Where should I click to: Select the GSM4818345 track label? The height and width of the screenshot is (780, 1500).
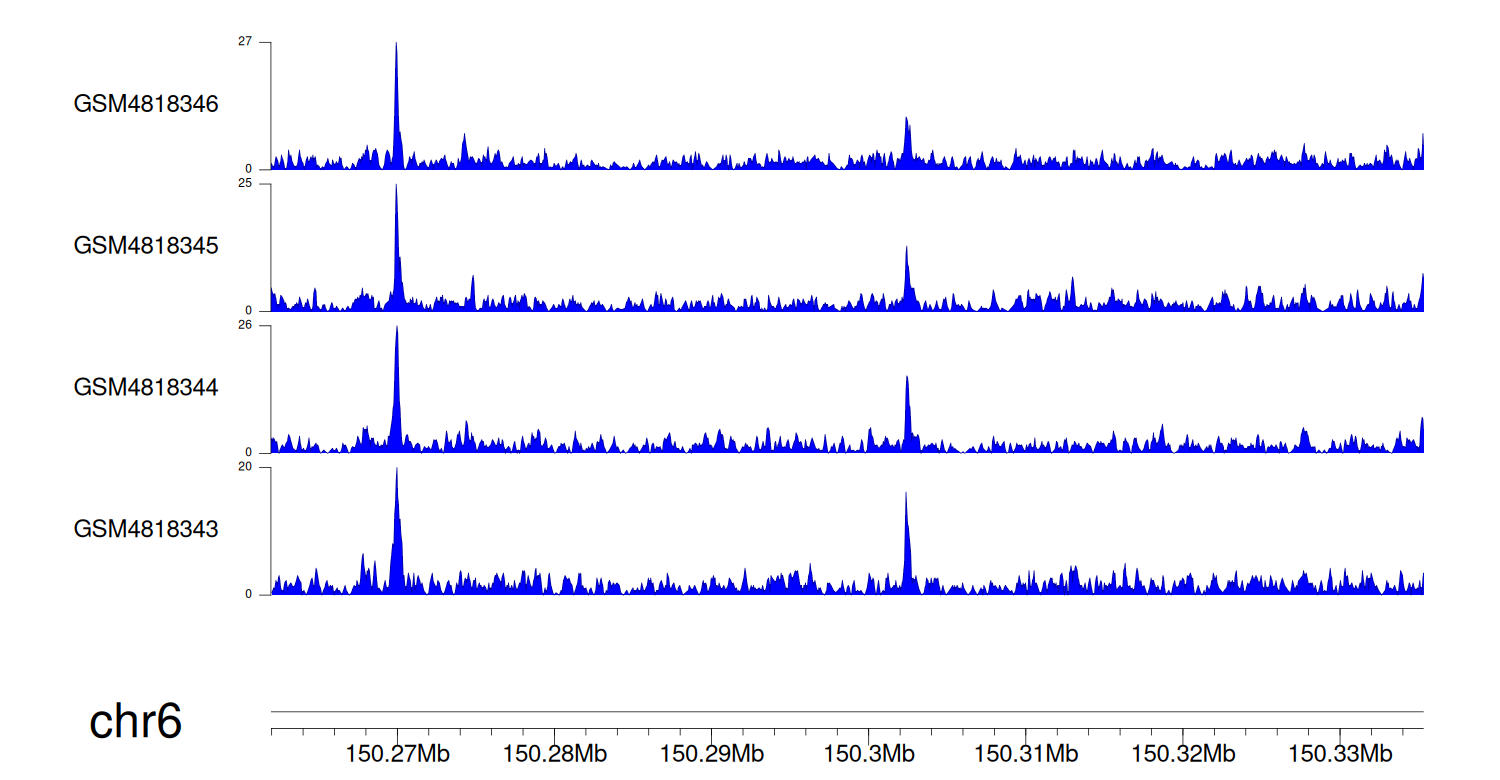[146, 246]
